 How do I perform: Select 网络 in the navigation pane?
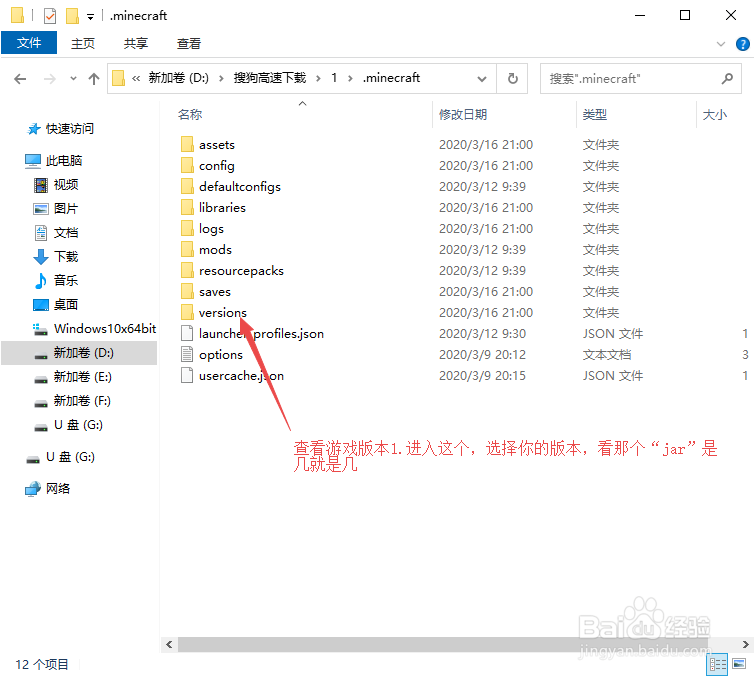click(x=58, y=488)
